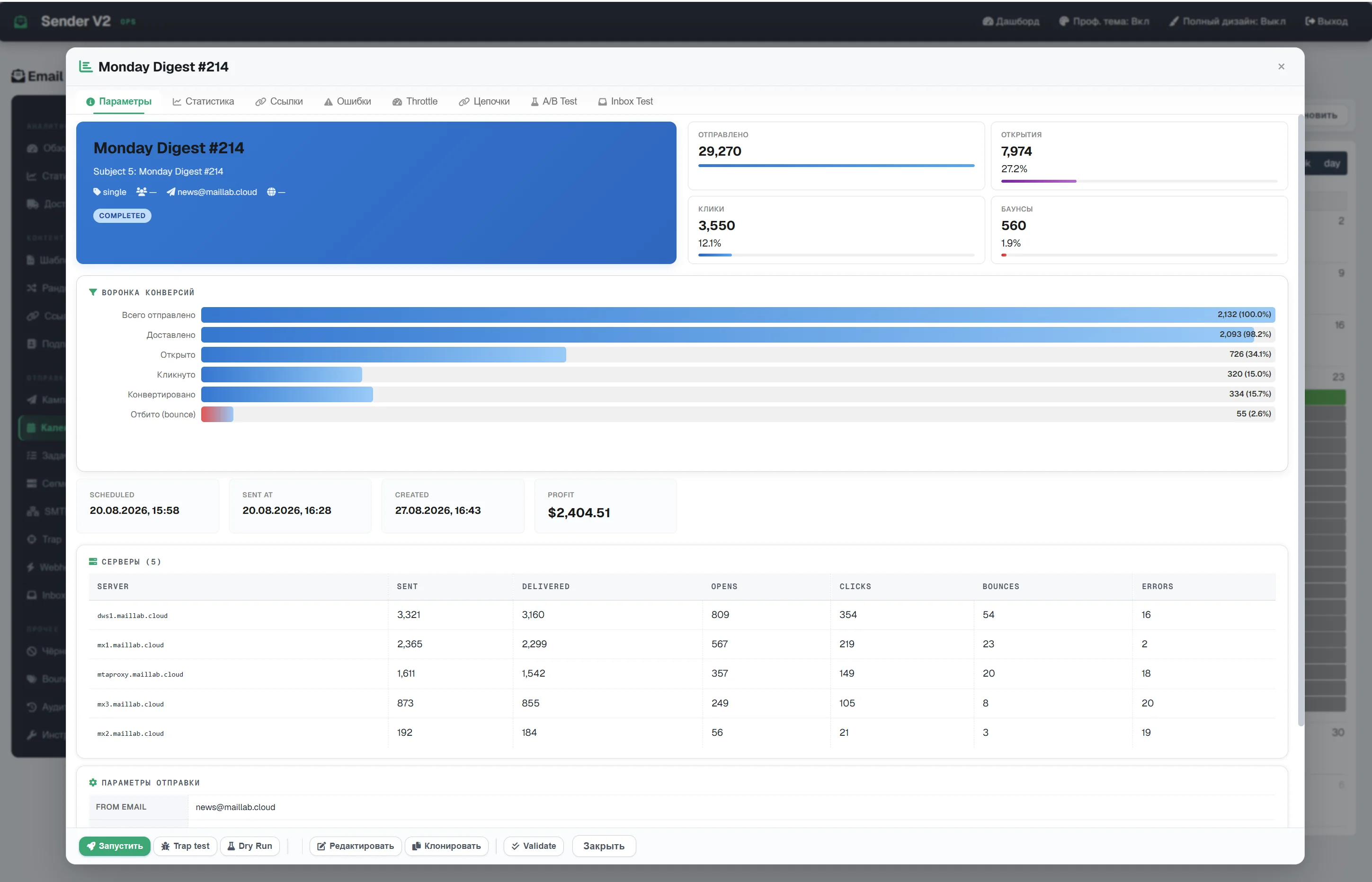Click the Редактировать button
This screenshot has height=882, width=1372.
355,846
